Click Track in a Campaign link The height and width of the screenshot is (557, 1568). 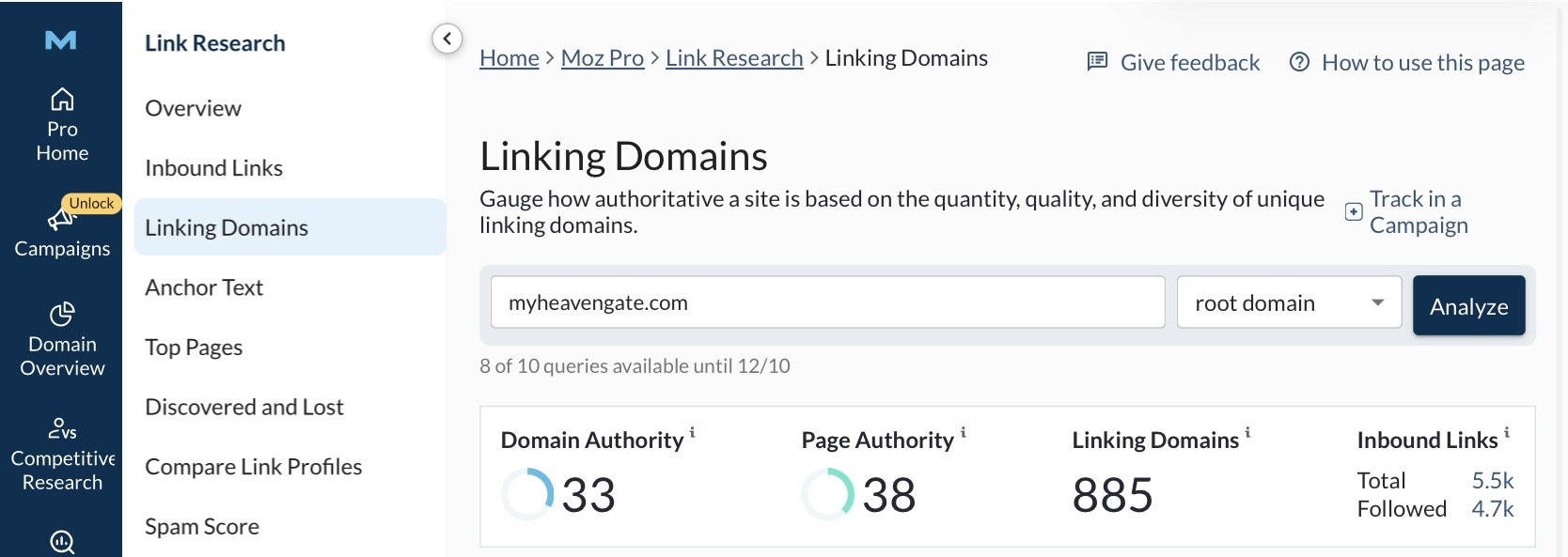(1419, 212)
